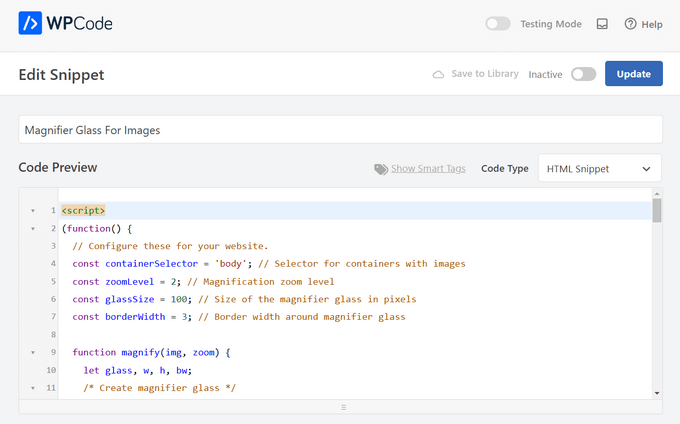
Task: Click the 'body' string on line 4
Action: tap(231, 264)
